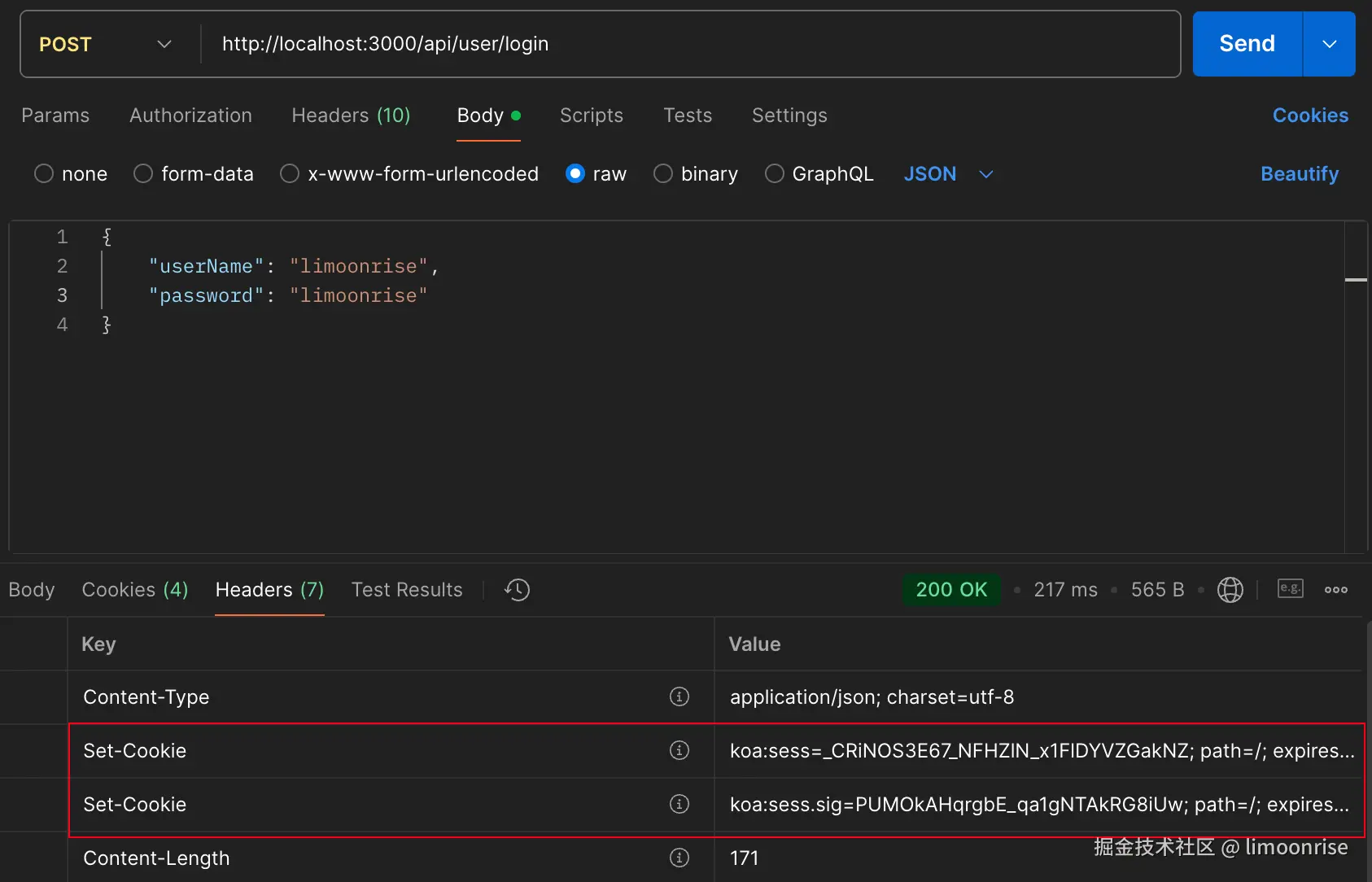Screen dimensions: 1372x882
Task: Choose the binary body type
Action: point(663,174)
